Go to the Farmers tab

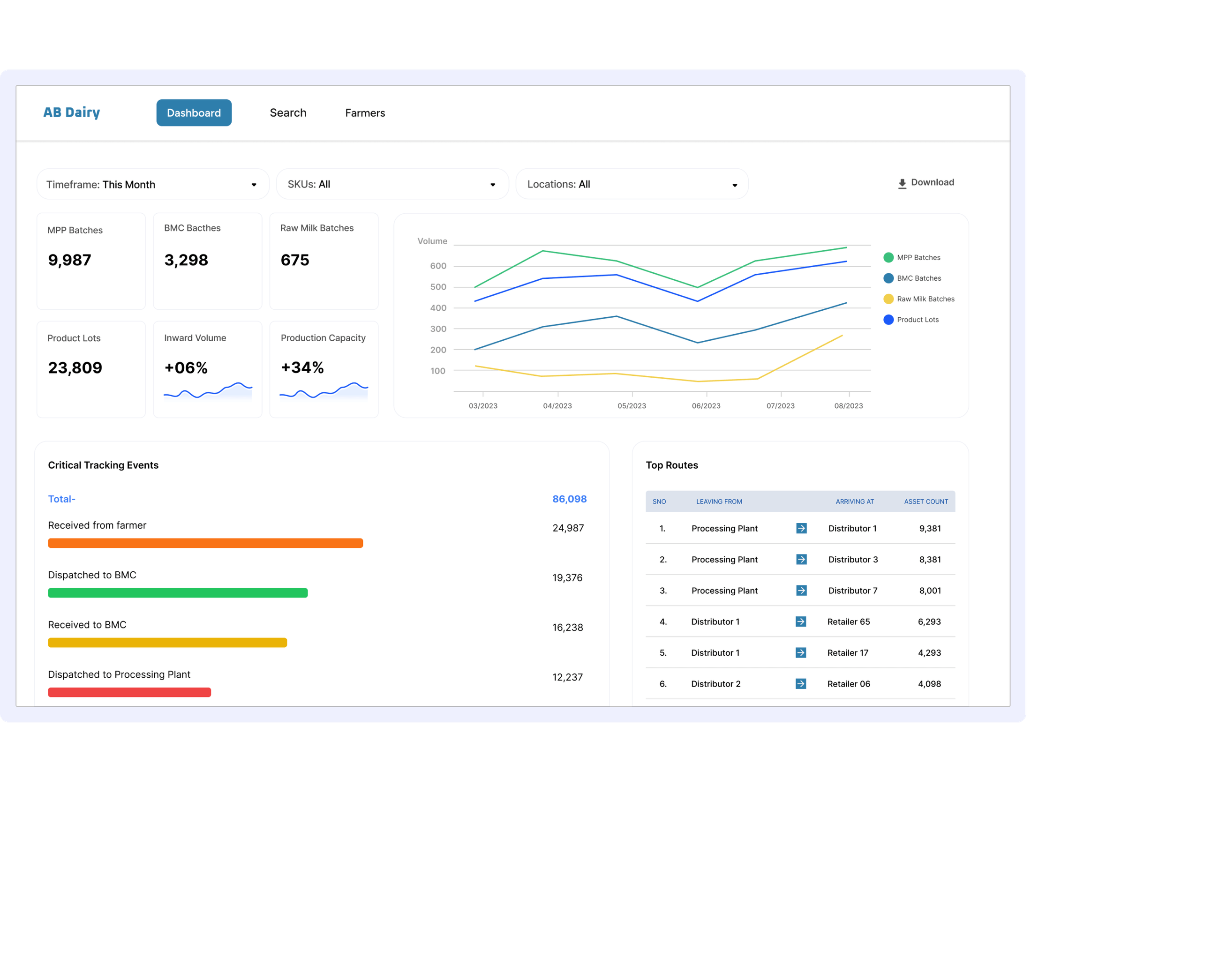pyautogui.click(x=365, y=113)
